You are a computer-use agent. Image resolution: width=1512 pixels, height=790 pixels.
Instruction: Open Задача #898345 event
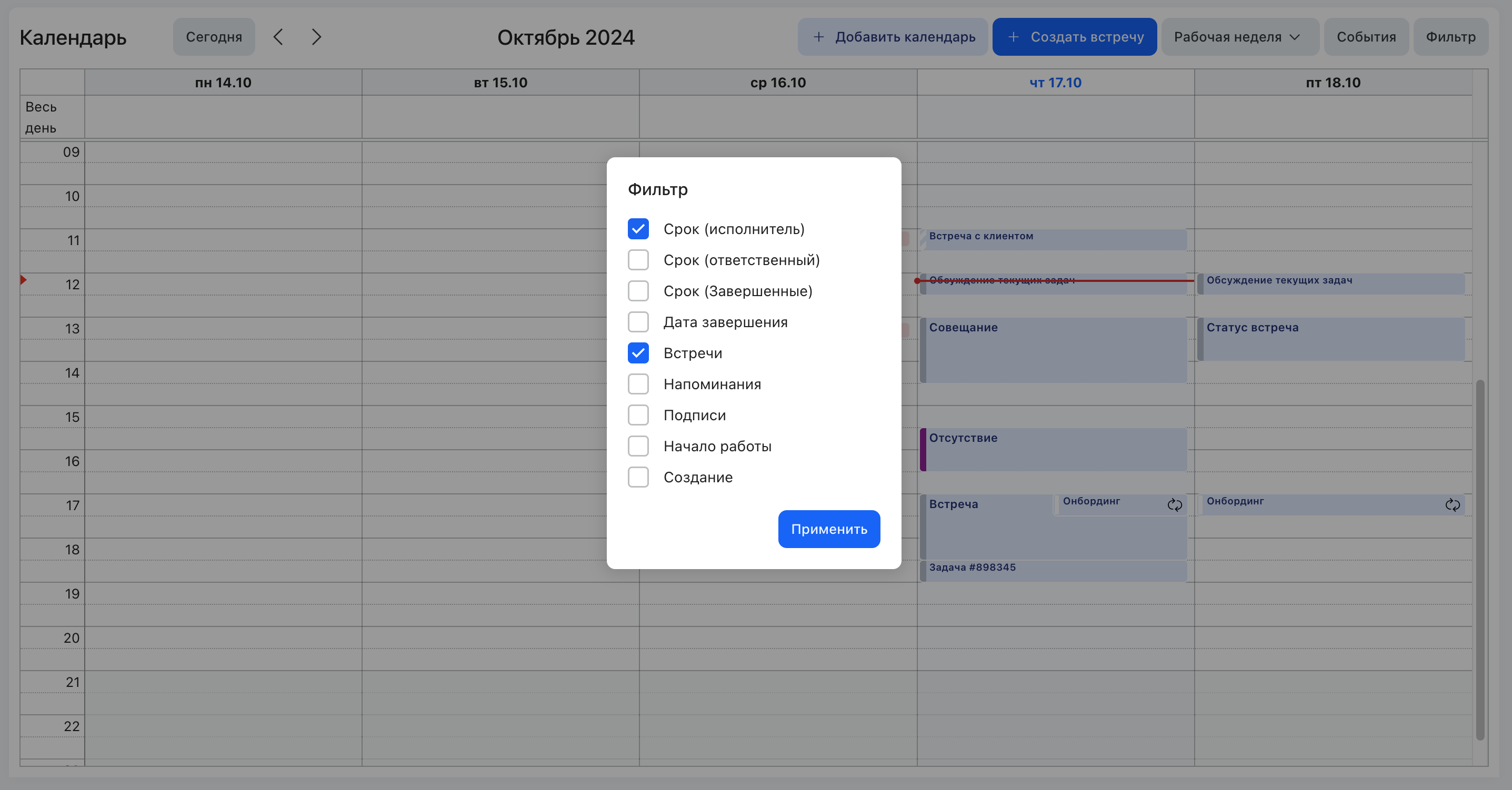1053,571
